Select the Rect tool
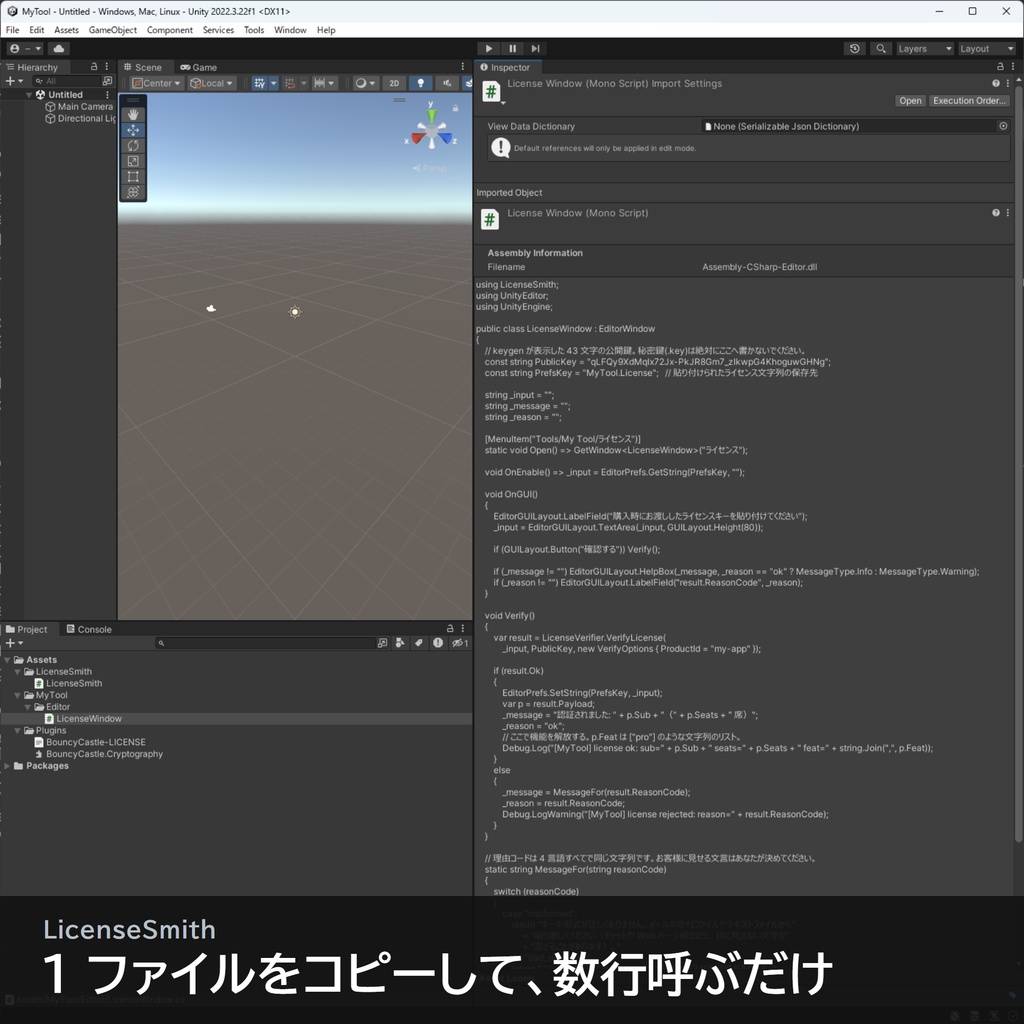1024x1024 pixels. point(133,176)
